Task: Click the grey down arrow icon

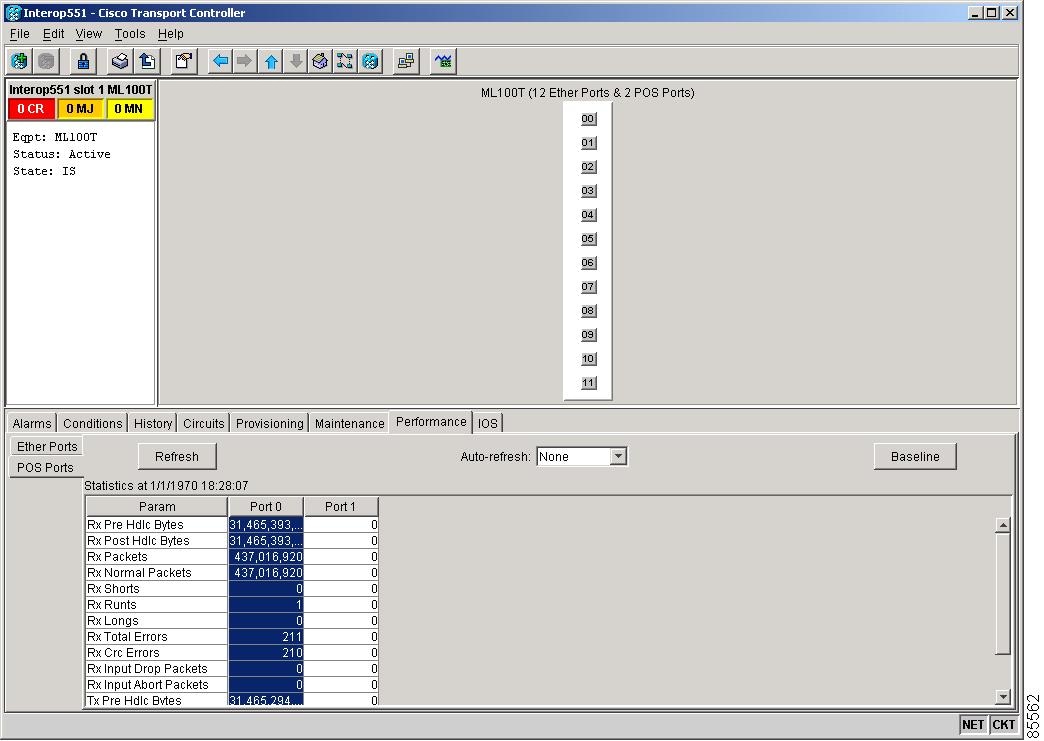Action: pyautogui.click(x=296, y=61)
